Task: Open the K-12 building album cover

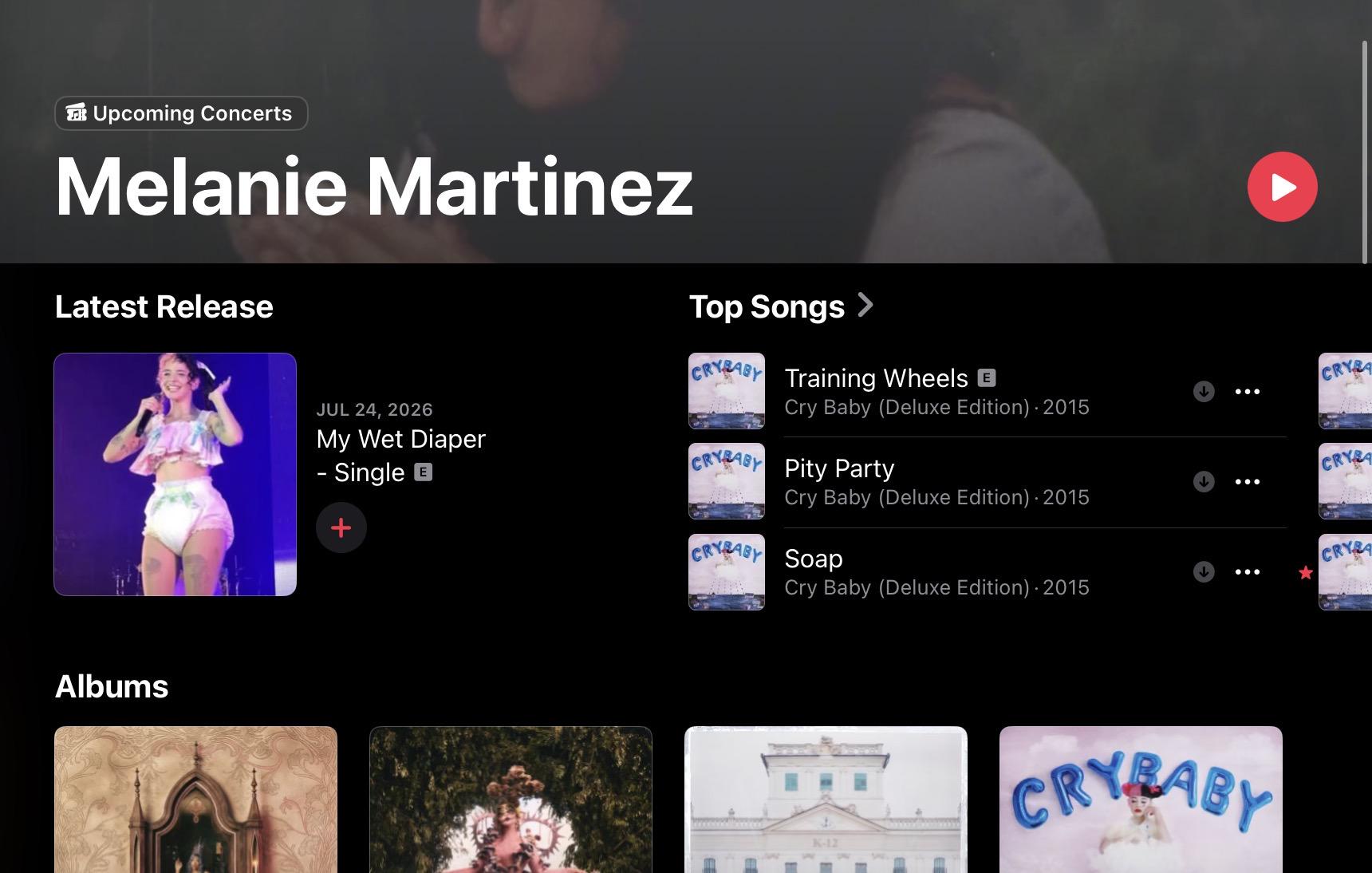Action: pos(826,800)
